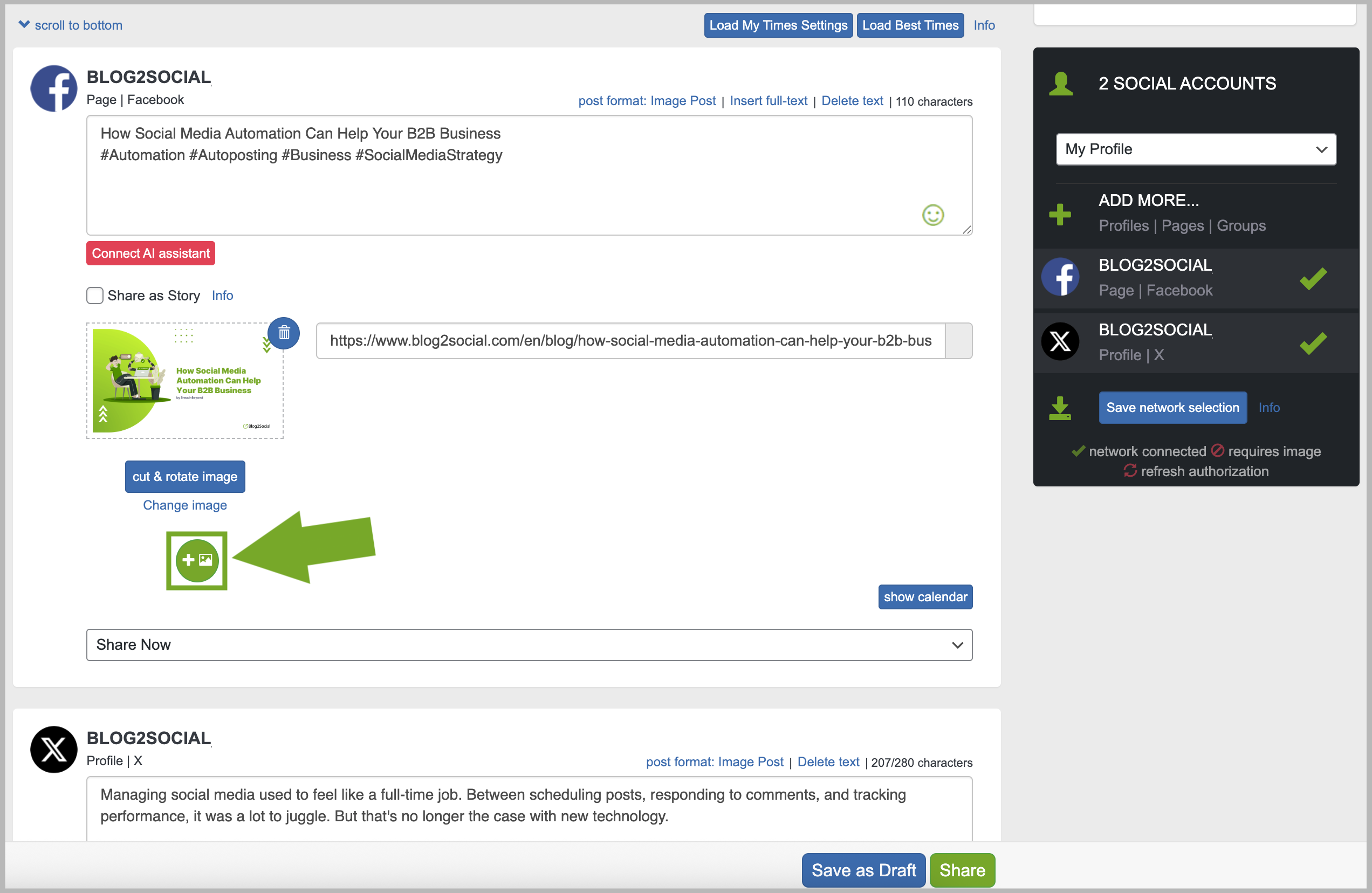This screenshot has width=1372, height=893.
Task: Open the My Profile dropdown
Action: click(1196, 149)
